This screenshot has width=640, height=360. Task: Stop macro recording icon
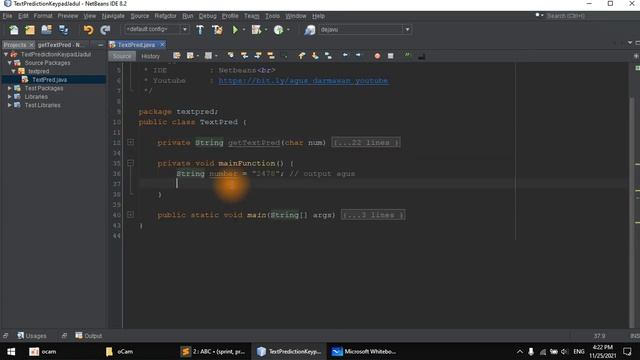(x=391, y=56)
